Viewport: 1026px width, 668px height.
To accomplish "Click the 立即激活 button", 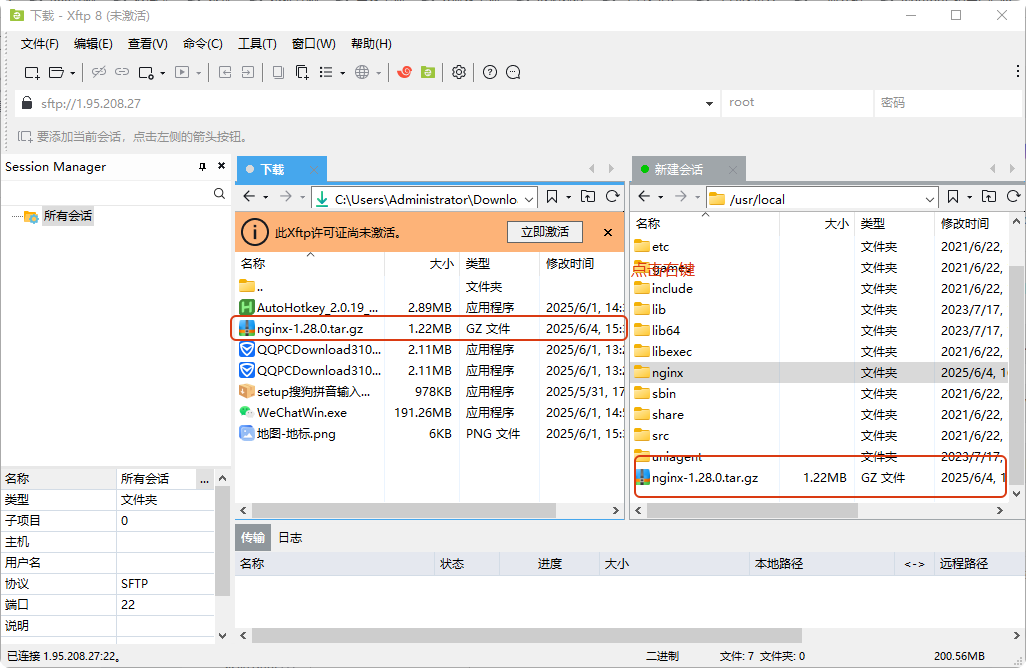I will [544, 232].
